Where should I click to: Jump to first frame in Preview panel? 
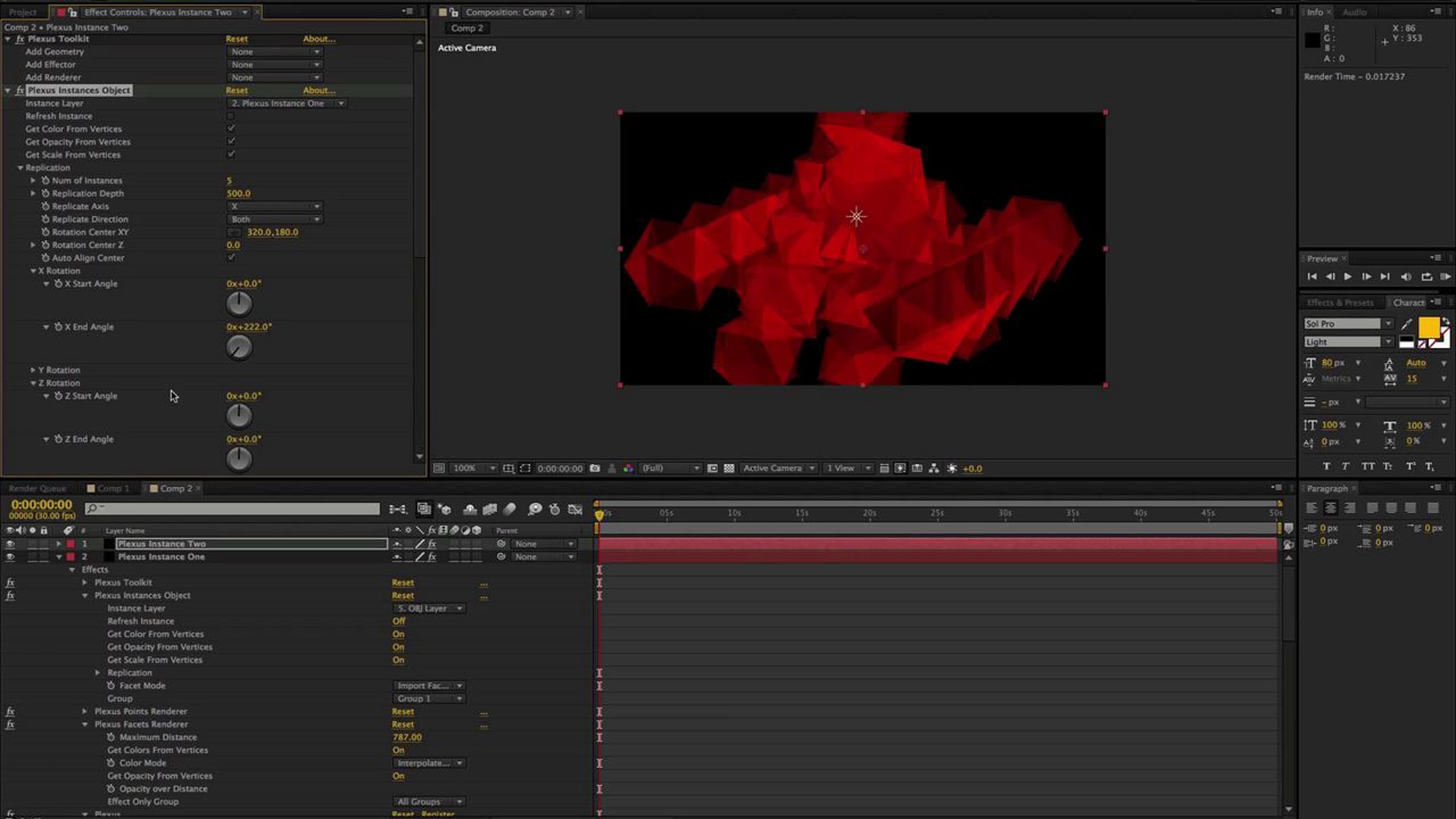1312,277
